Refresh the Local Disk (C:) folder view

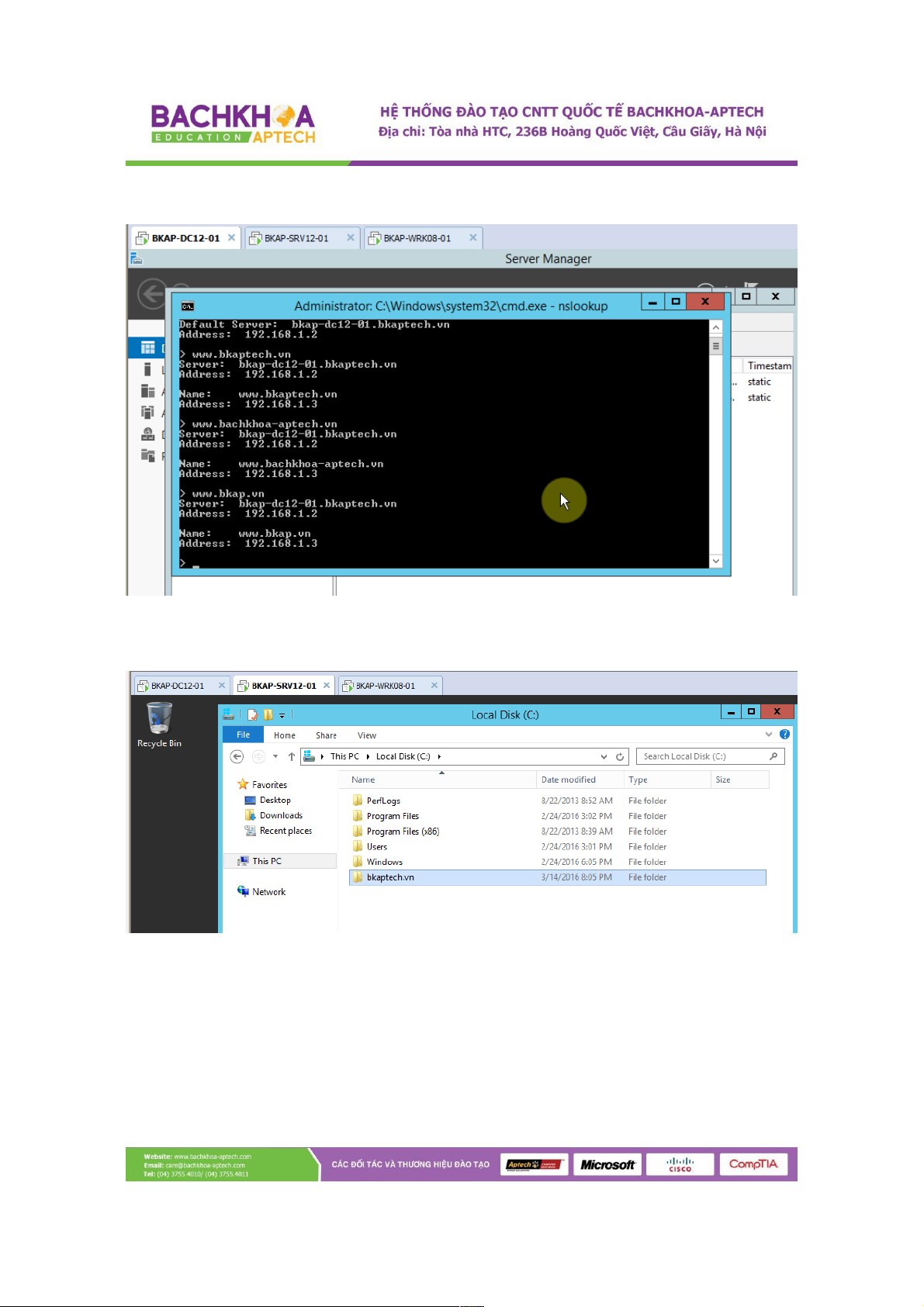(620, 756)
